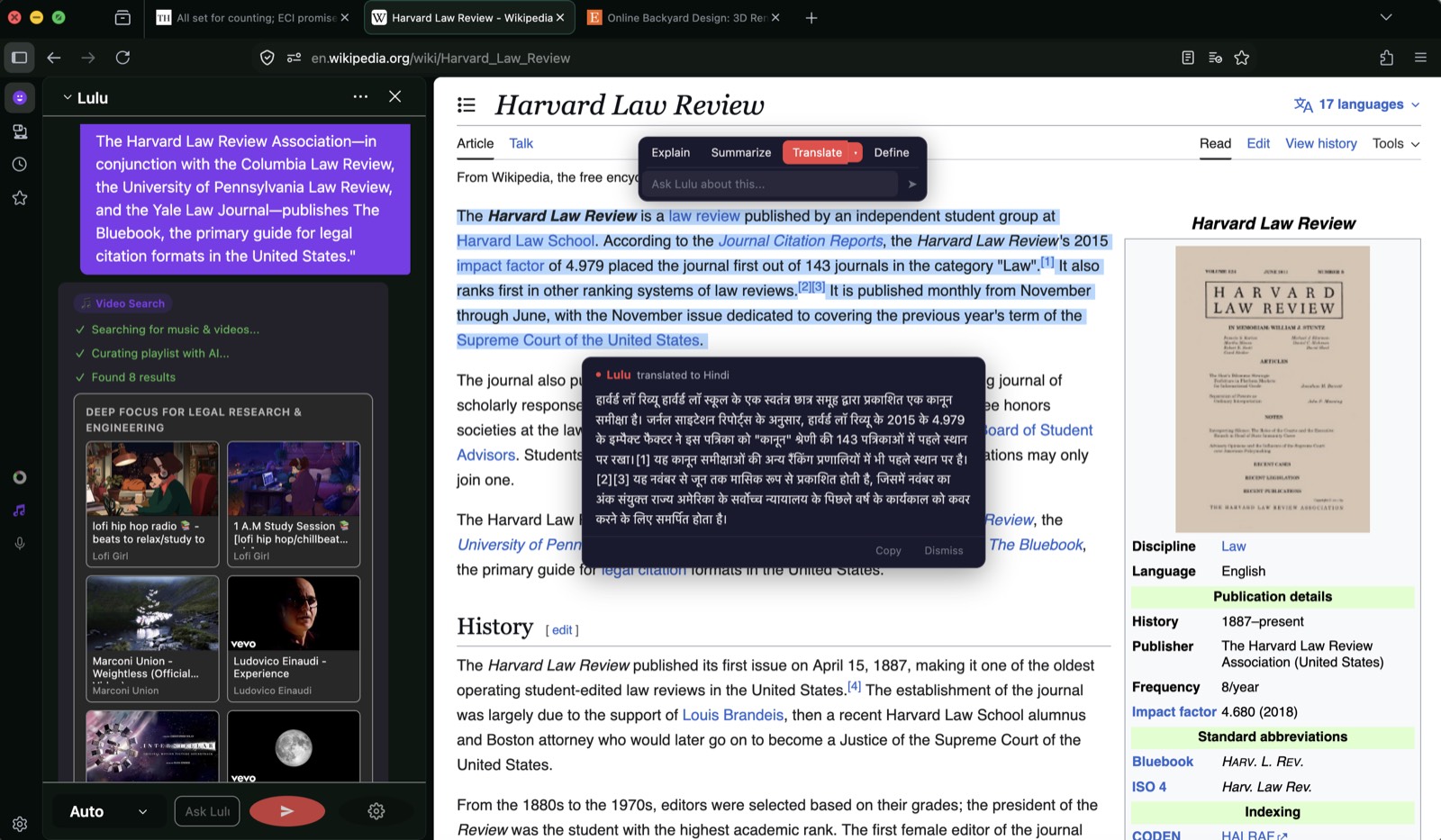Close the Lulu panel
The height and width of the screenshot is (840, 1441).
point(394,96)
